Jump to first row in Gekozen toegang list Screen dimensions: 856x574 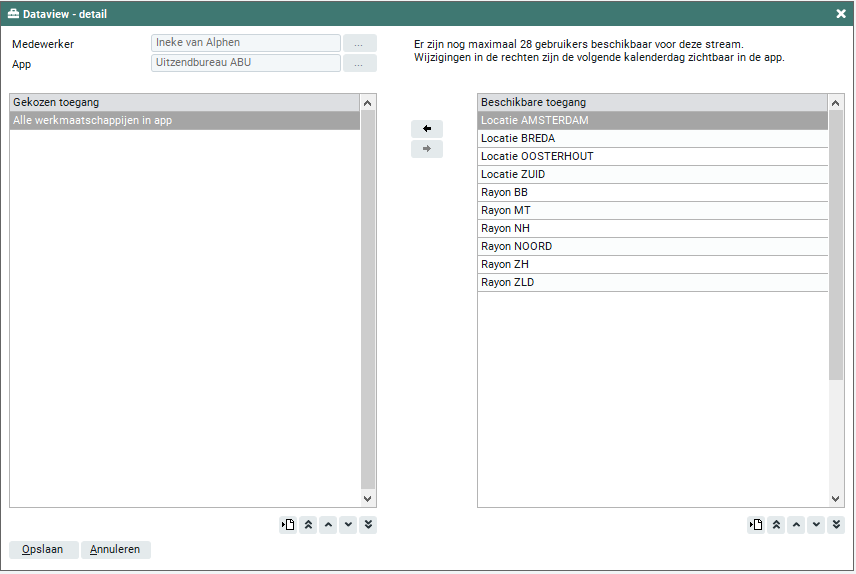(x=308, y=525)
